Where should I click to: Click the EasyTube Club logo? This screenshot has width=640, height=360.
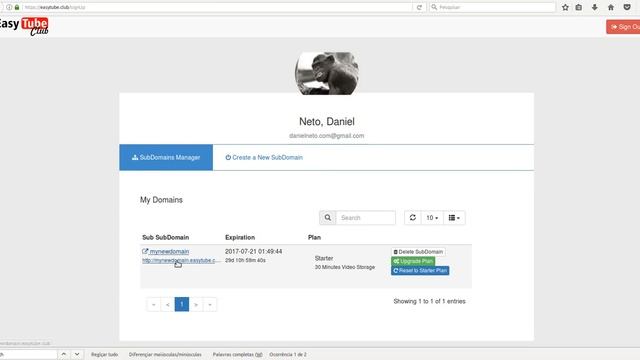[24, 27]
